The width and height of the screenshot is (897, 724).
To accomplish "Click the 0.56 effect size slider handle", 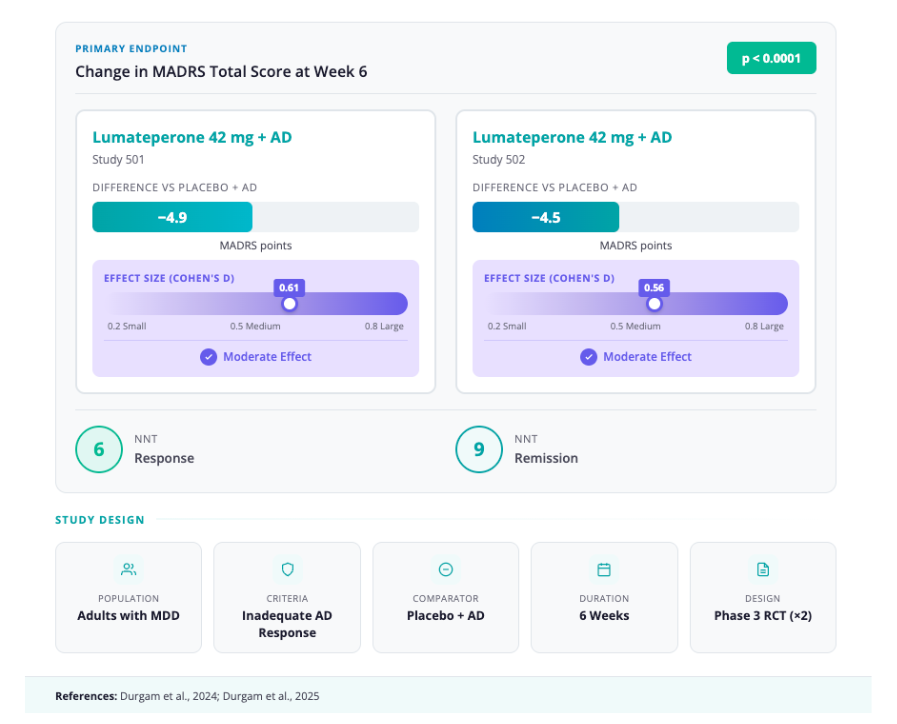I will tap(654, 304).
